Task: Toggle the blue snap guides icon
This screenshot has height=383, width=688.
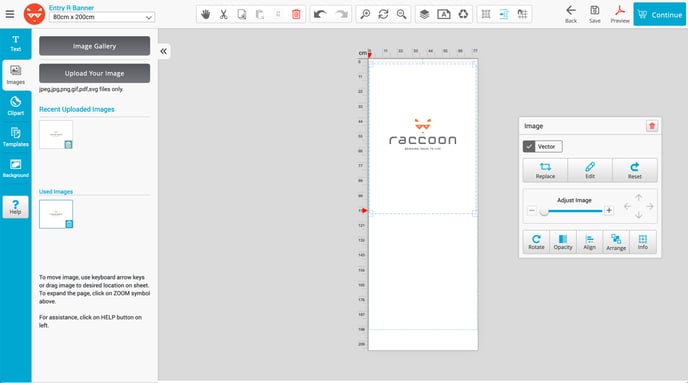Action: [504, 14]
